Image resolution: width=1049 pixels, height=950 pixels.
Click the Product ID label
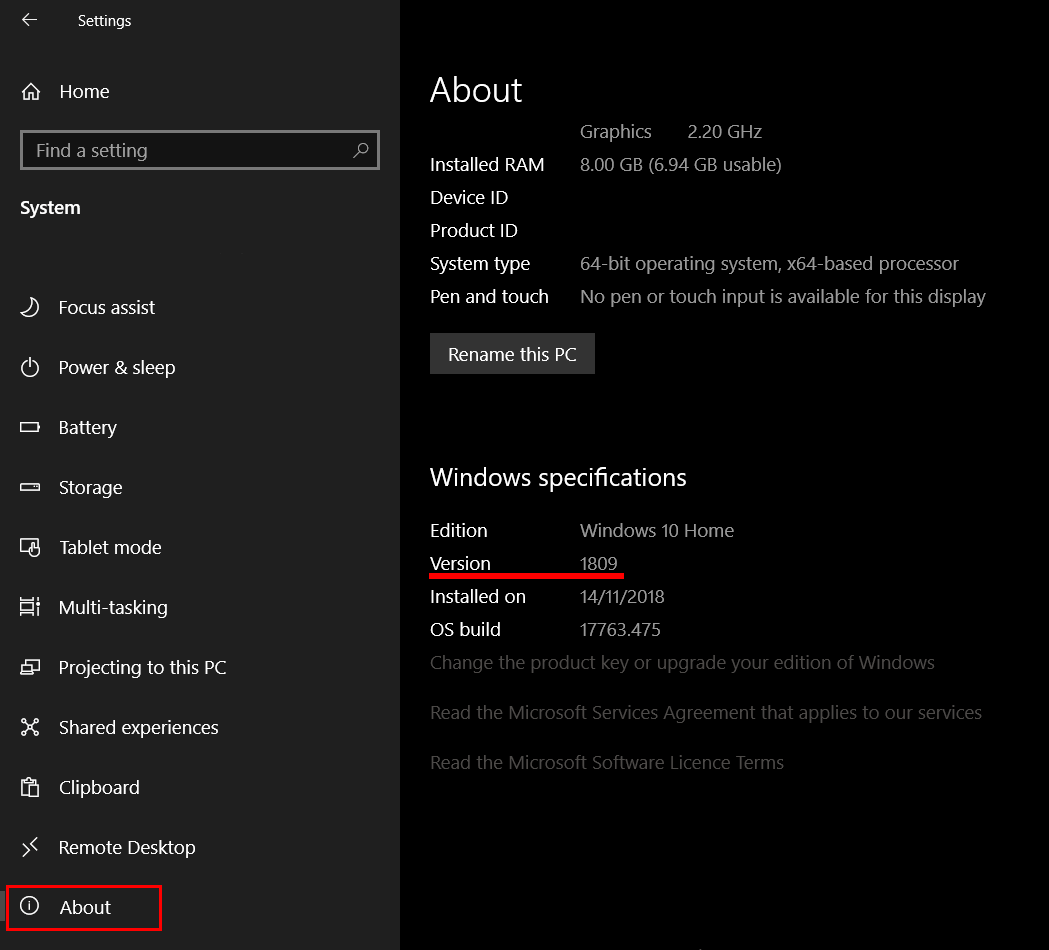[x=474, y=231]
